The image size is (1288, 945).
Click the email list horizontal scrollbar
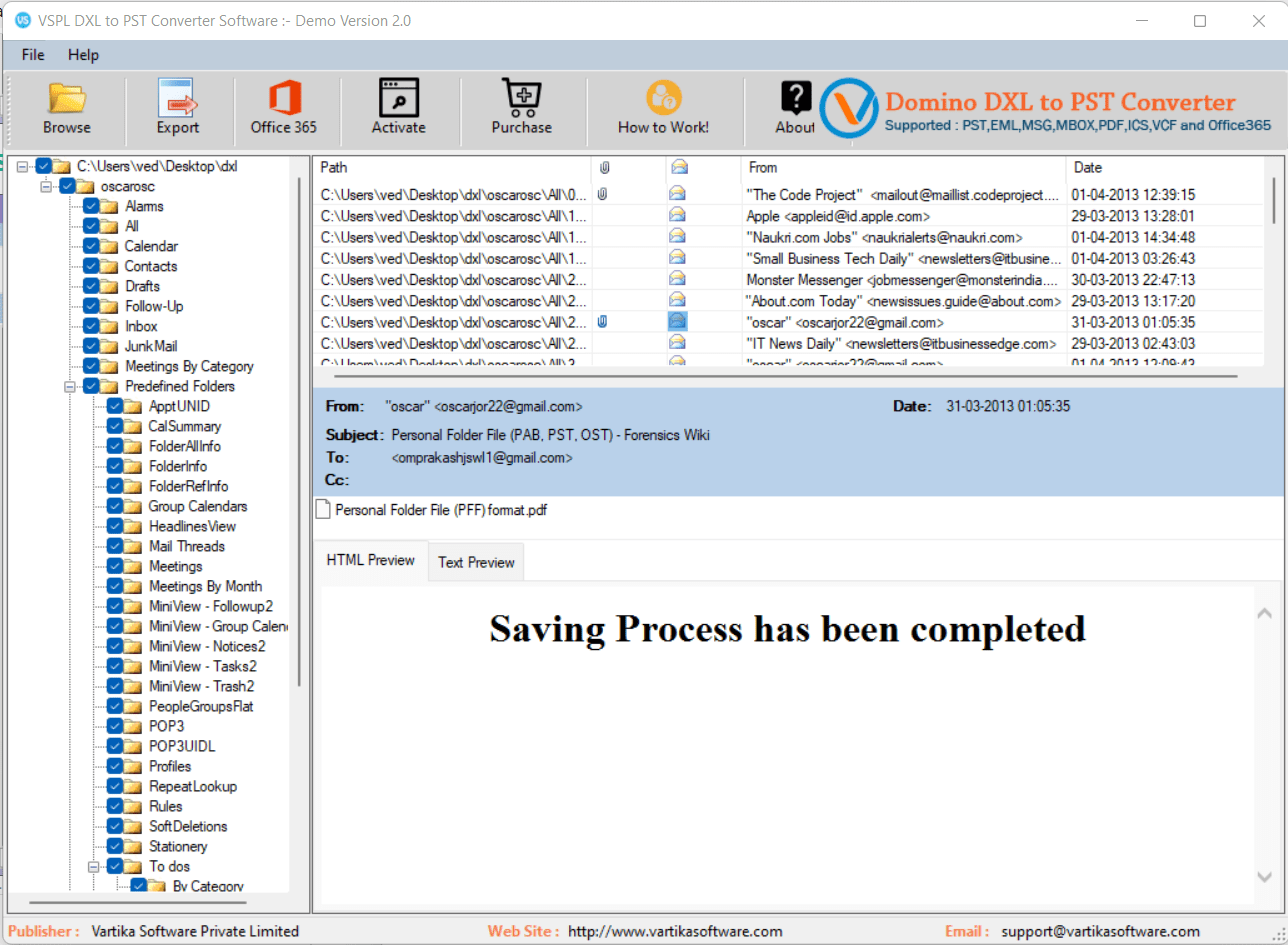785,376
